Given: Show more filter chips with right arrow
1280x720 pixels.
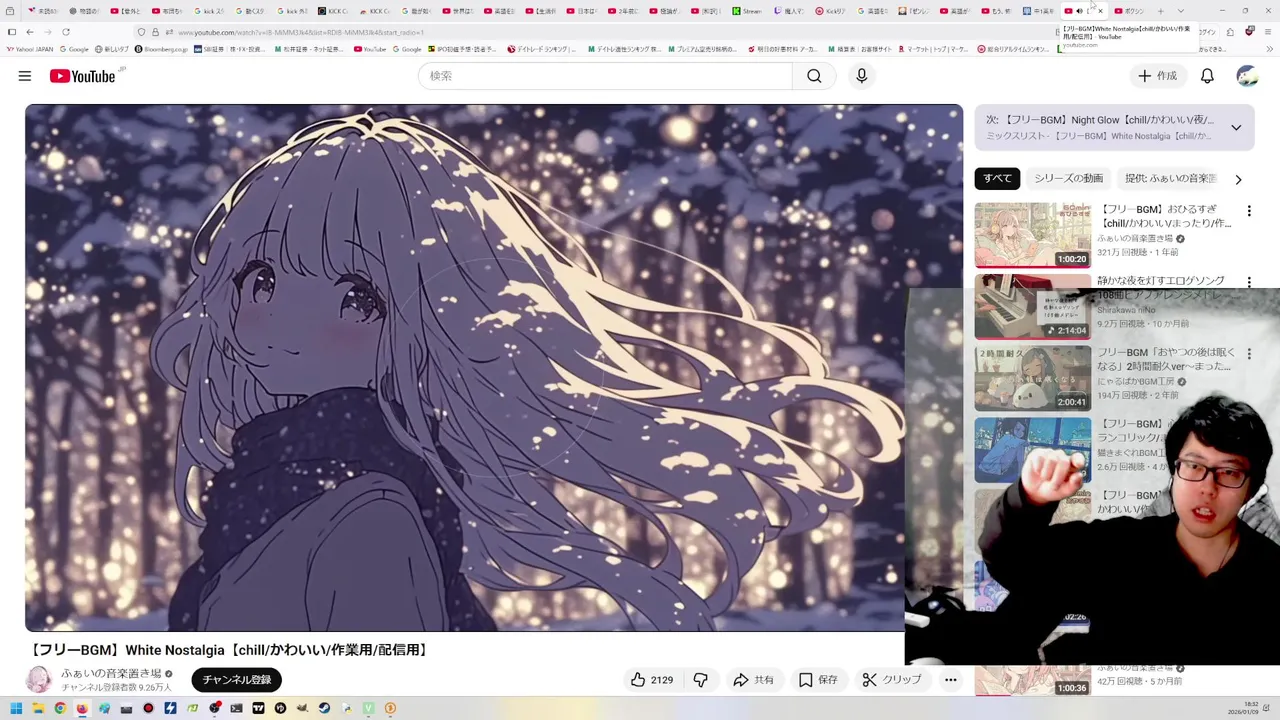Looking at the screenshot, I should [x=1238, y=179].
